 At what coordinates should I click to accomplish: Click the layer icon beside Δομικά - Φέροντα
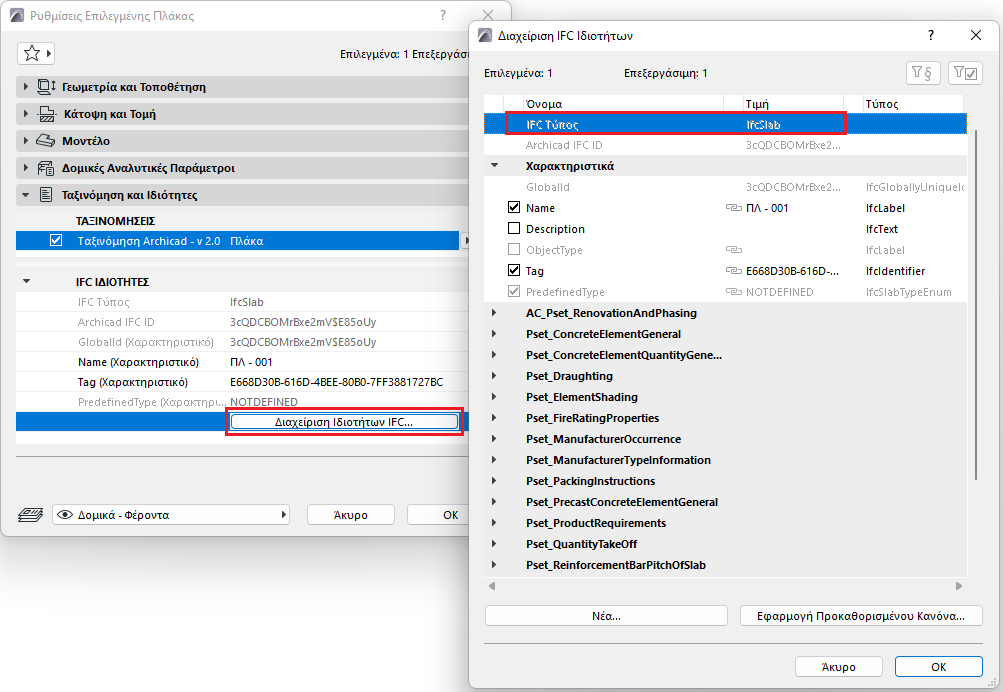pos(30,515)
